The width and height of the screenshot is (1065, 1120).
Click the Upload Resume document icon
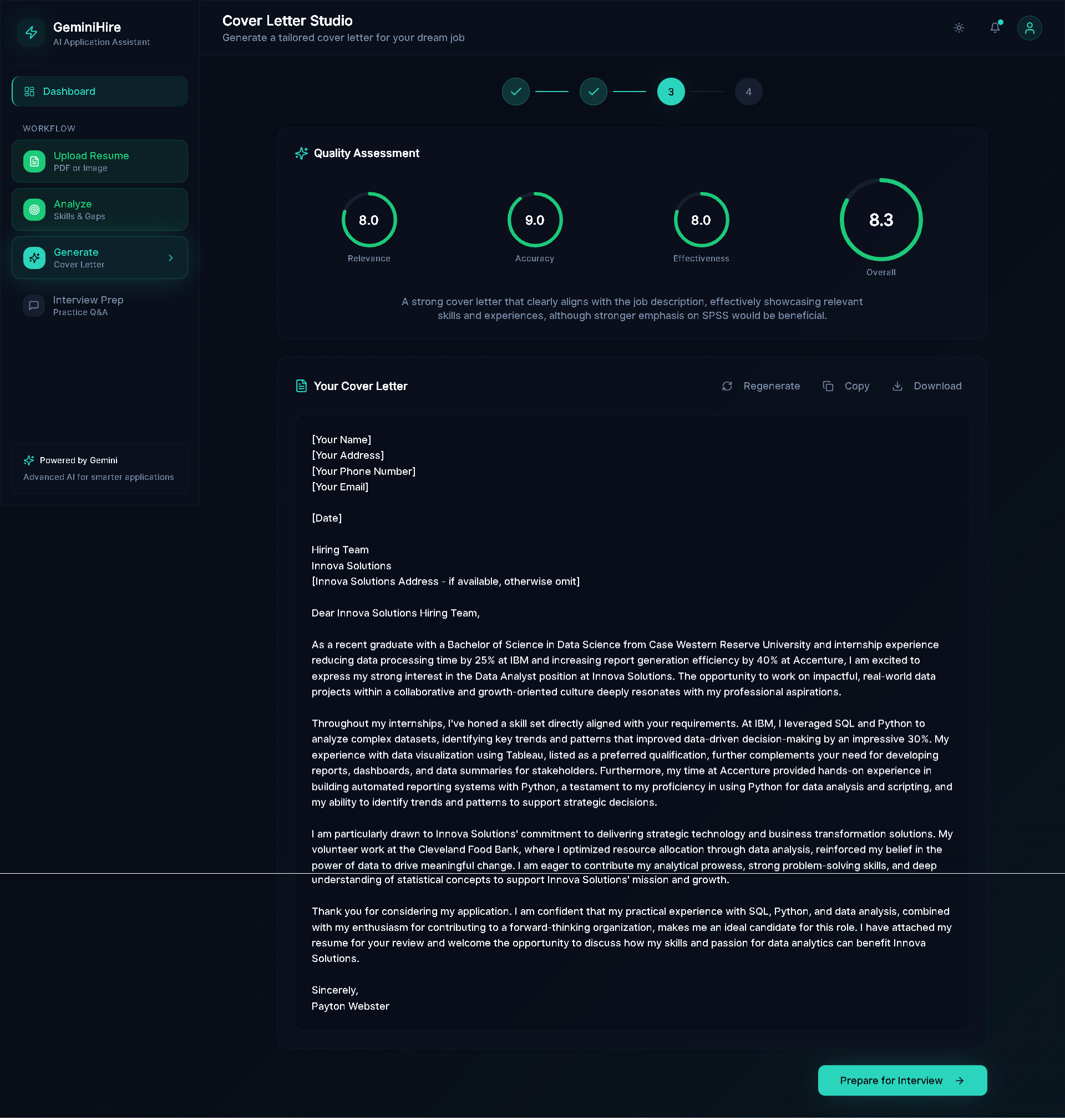34,162
